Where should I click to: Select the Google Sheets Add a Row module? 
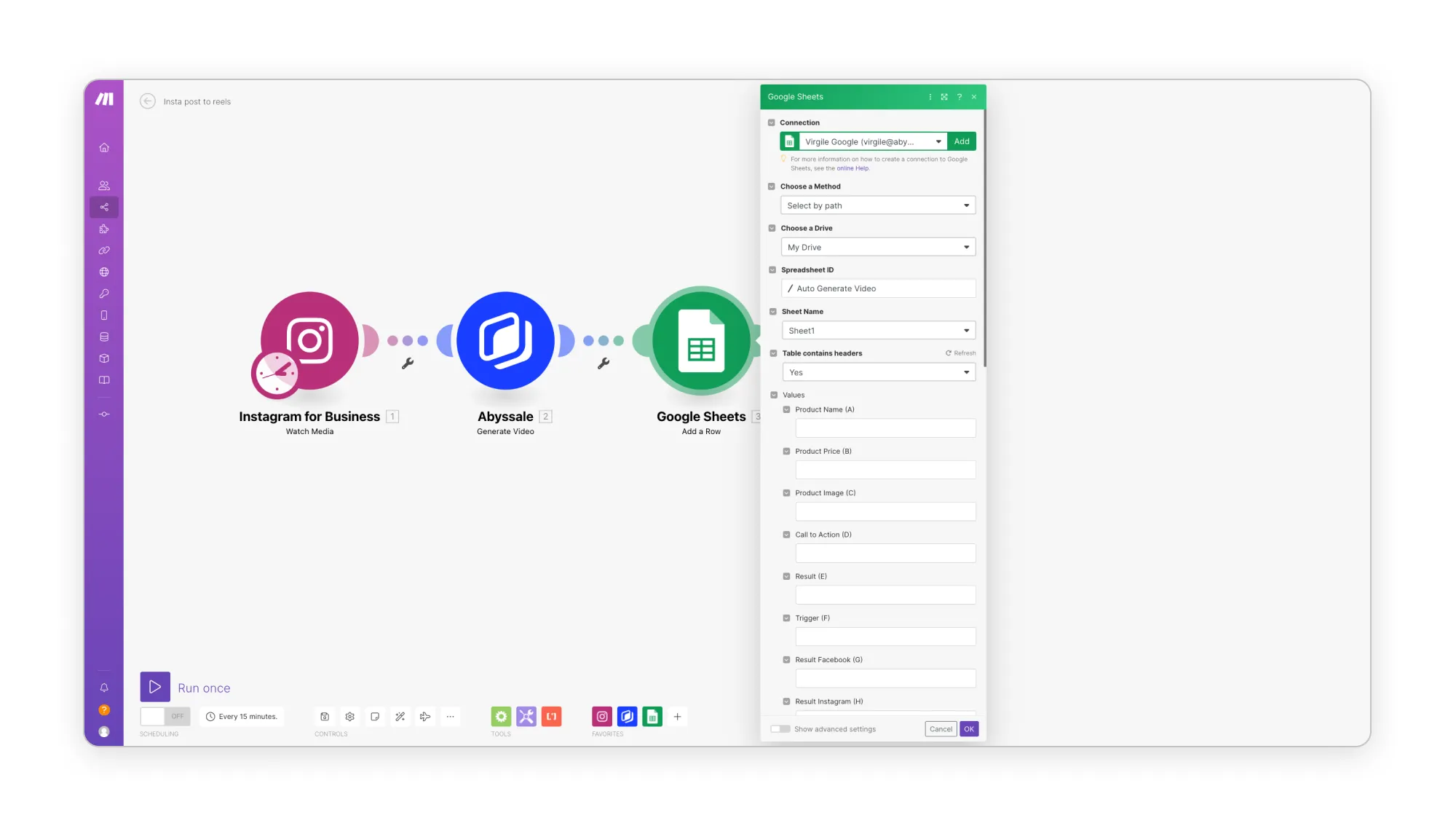point(701,341)
